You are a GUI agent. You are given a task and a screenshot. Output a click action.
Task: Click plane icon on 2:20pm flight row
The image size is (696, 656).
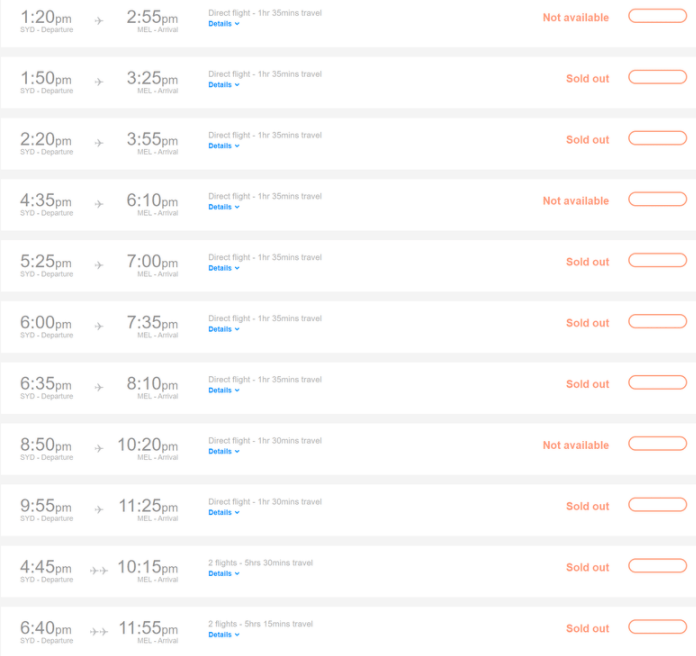[x=99, y=143]
